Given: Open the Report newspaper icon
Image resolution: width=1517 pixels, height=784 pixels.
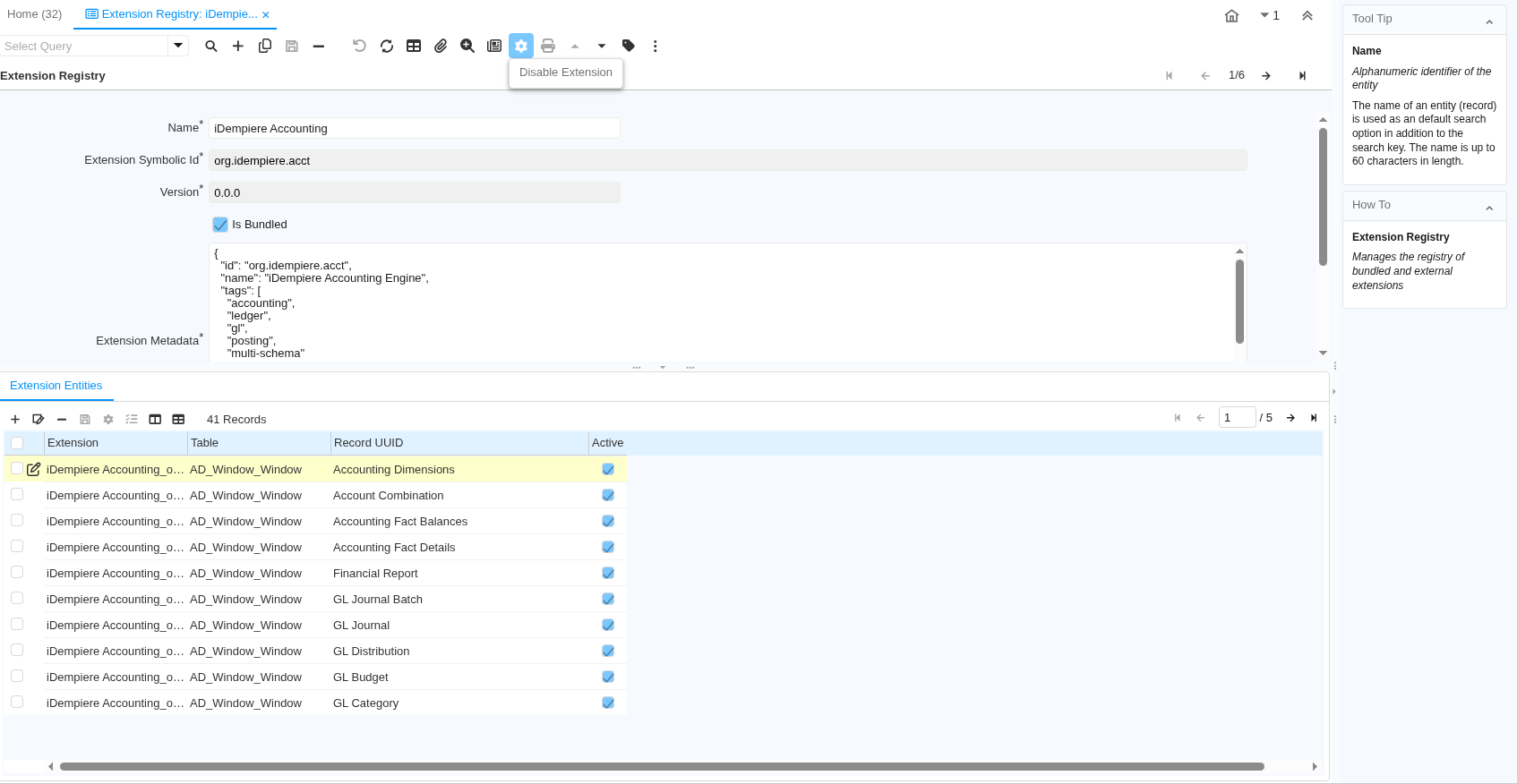Looking at the screenshot, I should [494, 46].
